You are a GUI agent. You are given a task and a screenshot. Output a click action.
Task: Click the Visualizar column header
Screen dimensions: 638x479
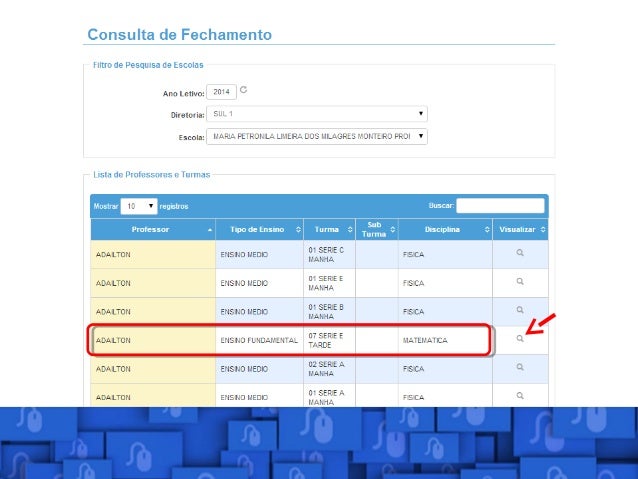click(520, 230)
